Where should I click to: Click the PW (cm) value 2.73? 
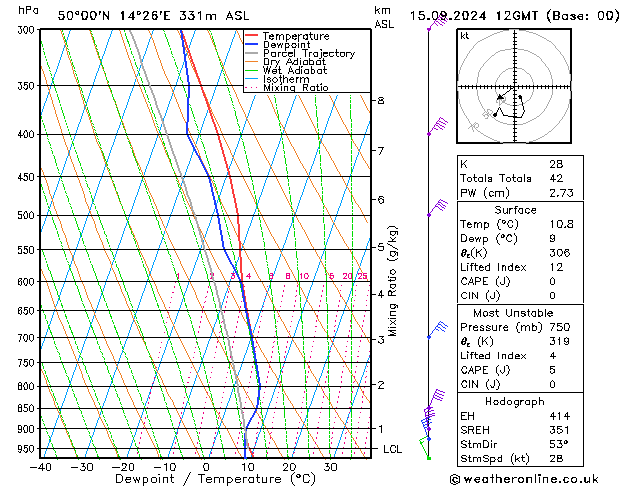(561, 193)
